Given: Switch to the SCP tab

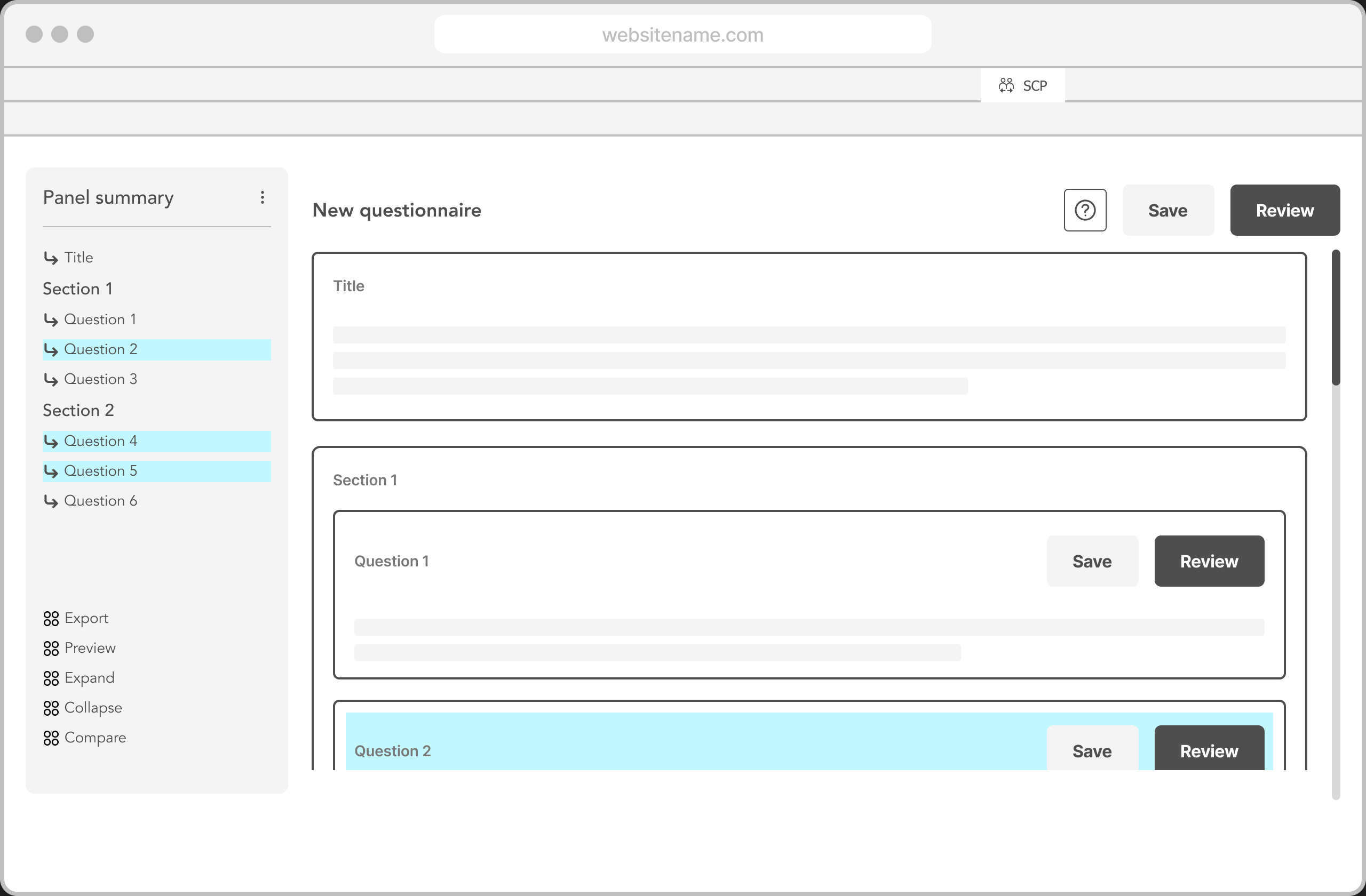Looking at the screenshot, I should (x=1022, y=85).
